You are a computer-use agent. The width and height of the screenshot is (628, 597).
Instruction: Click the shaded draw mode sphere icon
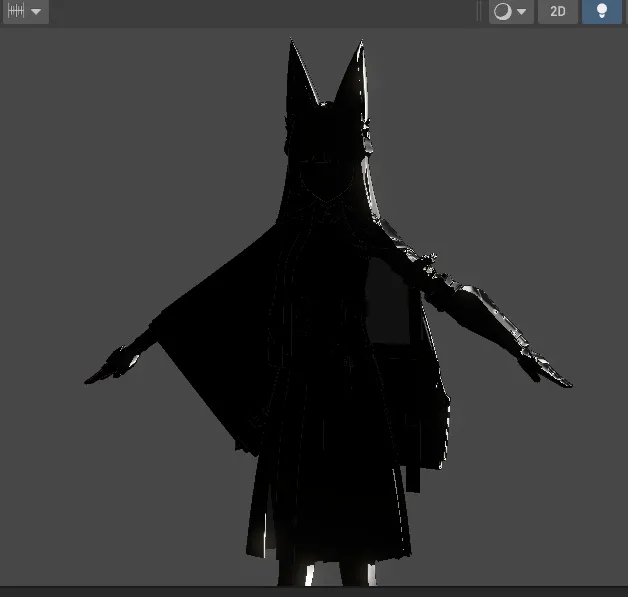502,12
